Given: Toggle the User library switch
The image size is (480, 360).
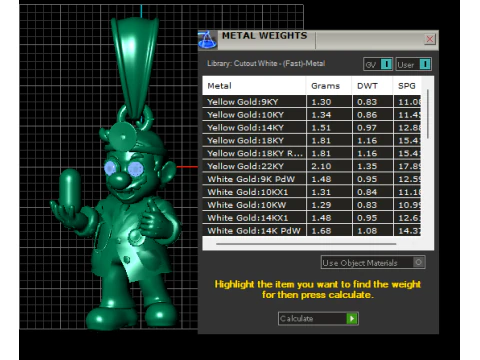Looking at the screenshot, I should click(414, 64).
